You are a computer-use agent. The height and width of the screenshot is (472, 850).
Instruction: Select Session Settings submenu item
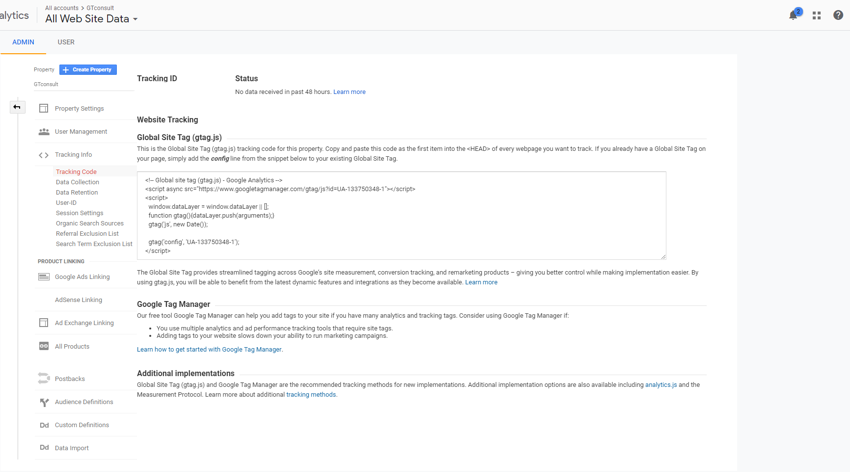(x=79, y=213)
